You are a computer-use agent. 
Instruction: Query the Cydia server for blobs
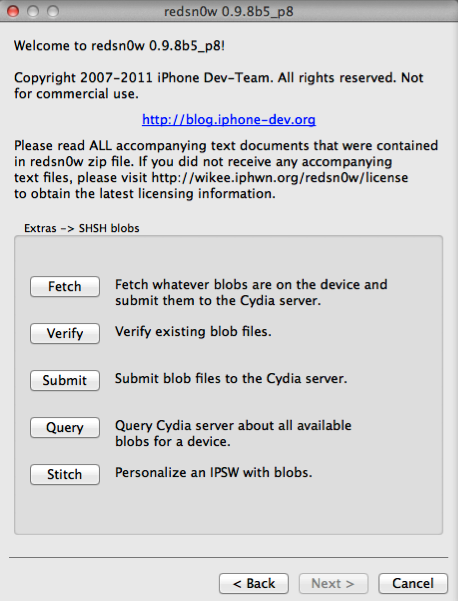(65, 427)
